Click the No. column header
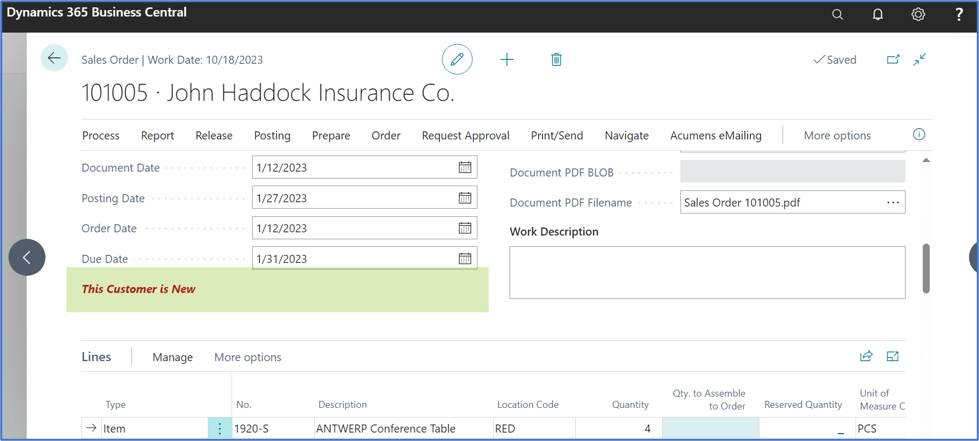Screen dimensions: 979x441 click(x=244, y=405)
